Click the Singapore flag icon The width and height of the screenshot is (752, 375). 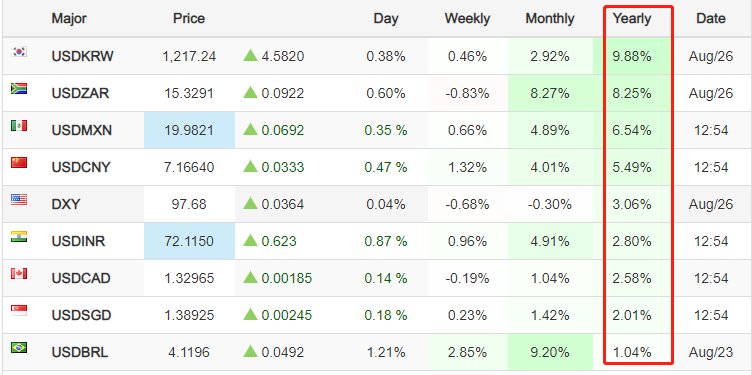tap(19, 311)
